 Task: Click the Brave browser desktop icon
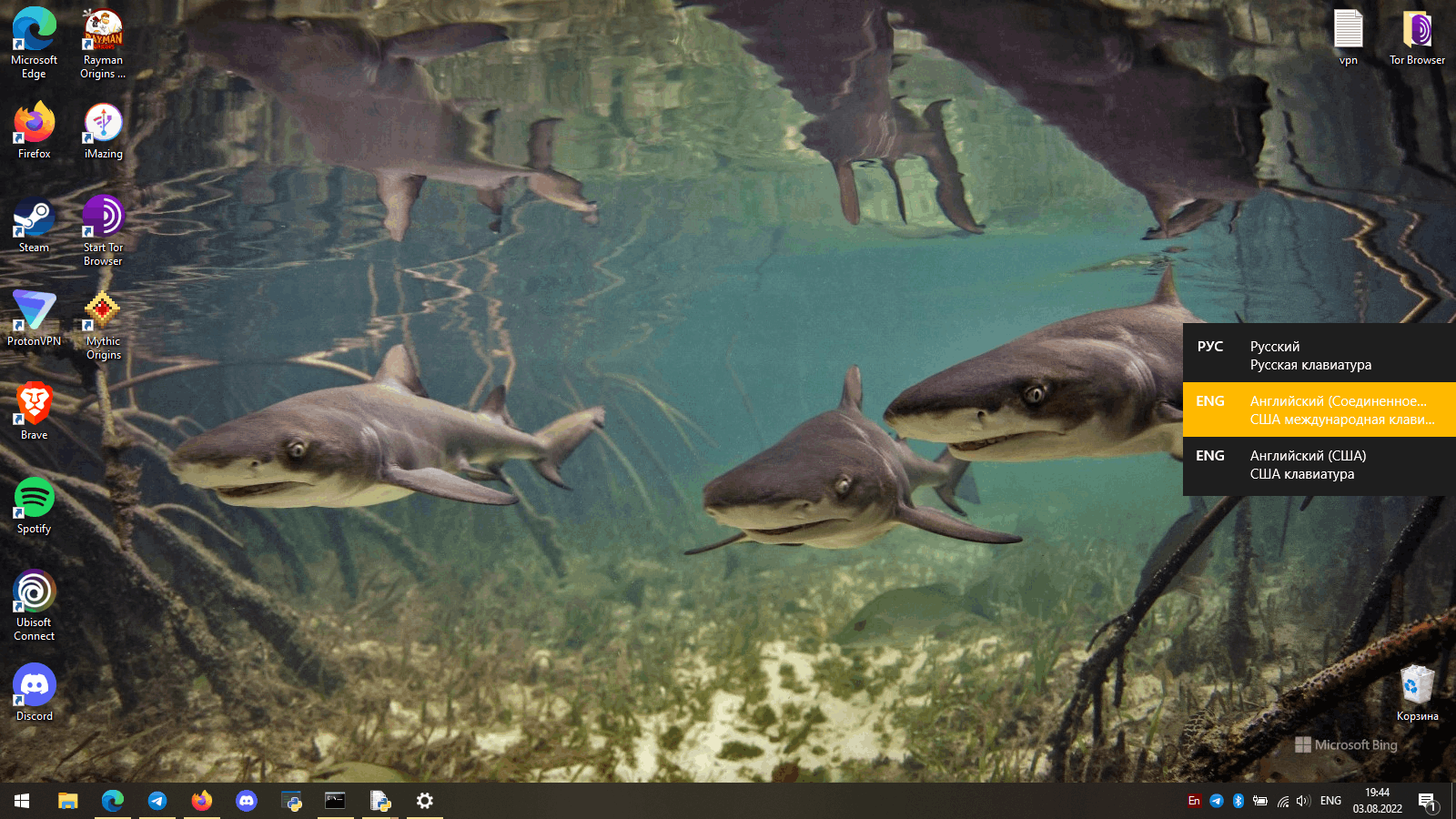(34, 411)
